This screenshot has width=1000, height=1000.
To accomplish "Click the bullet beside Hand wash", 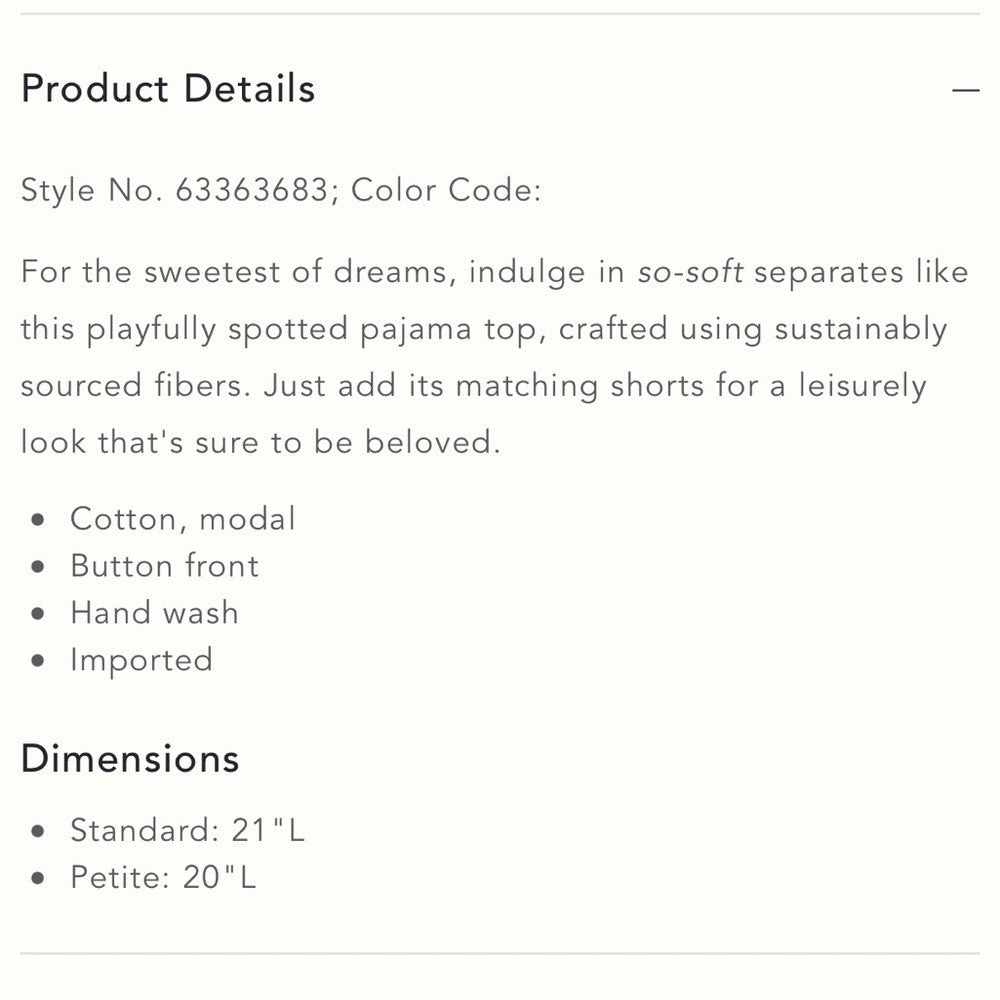I will point(39,614).
